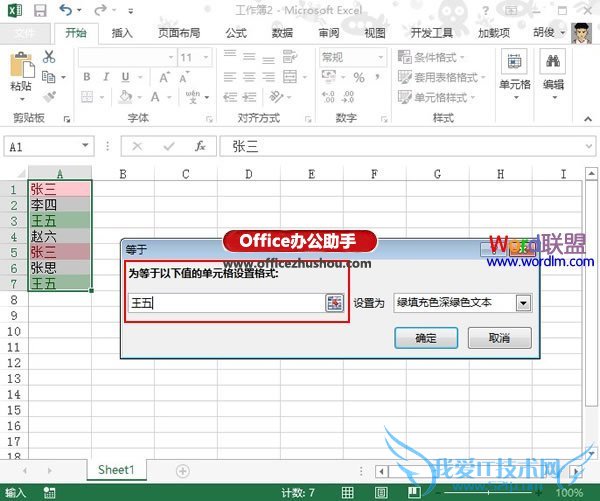Open Conditional Formatting (条件格式) menu

point(431,57)
